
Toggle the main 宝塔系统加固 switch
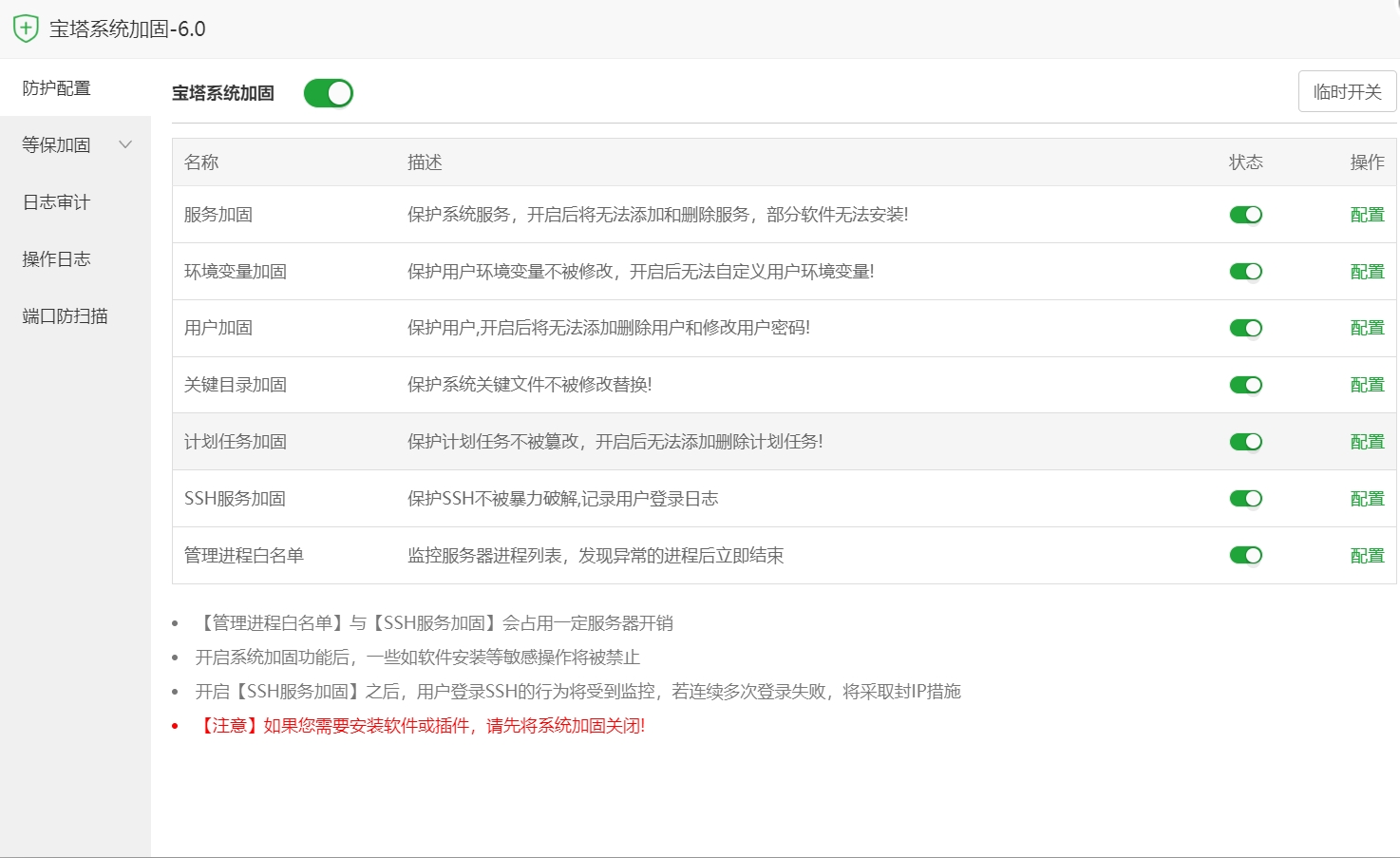328,93
